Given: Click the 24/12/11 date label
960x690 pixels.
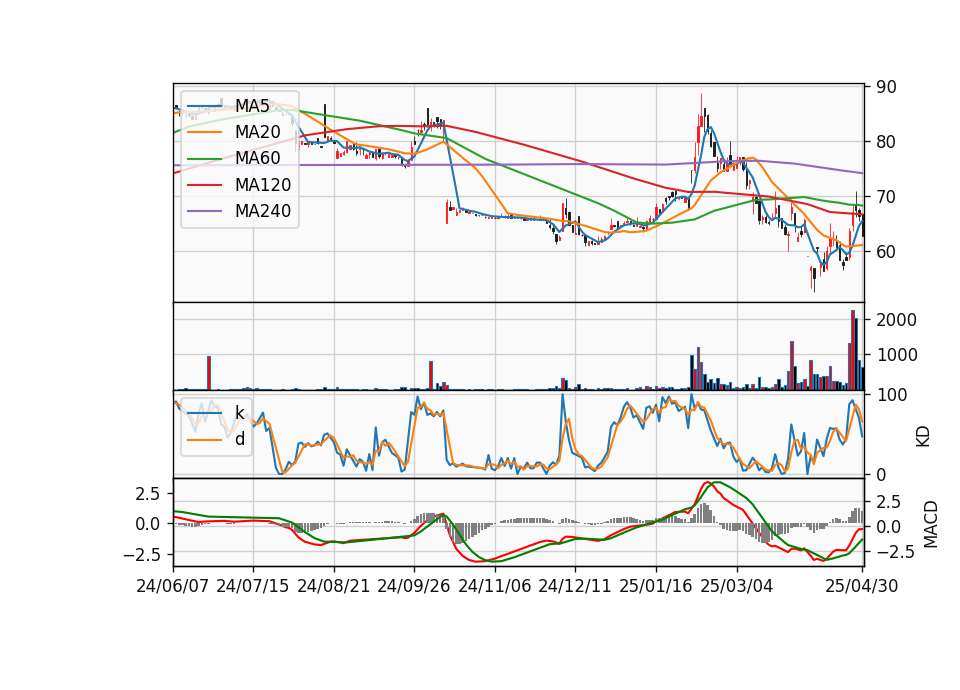Looking at the screenshot, I should click(575, 586).
